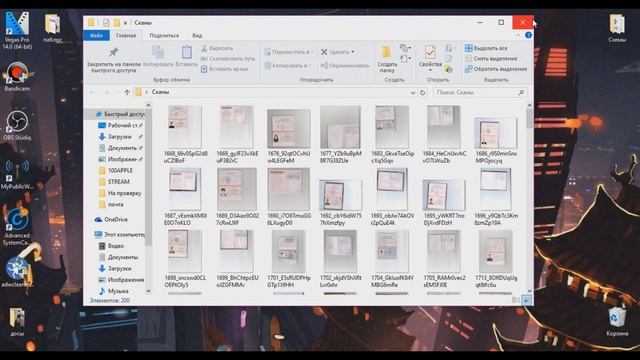Select Музыка under This PC
Image resolution: width=640 pixels, height=360 pixels.
coord(114,291)
